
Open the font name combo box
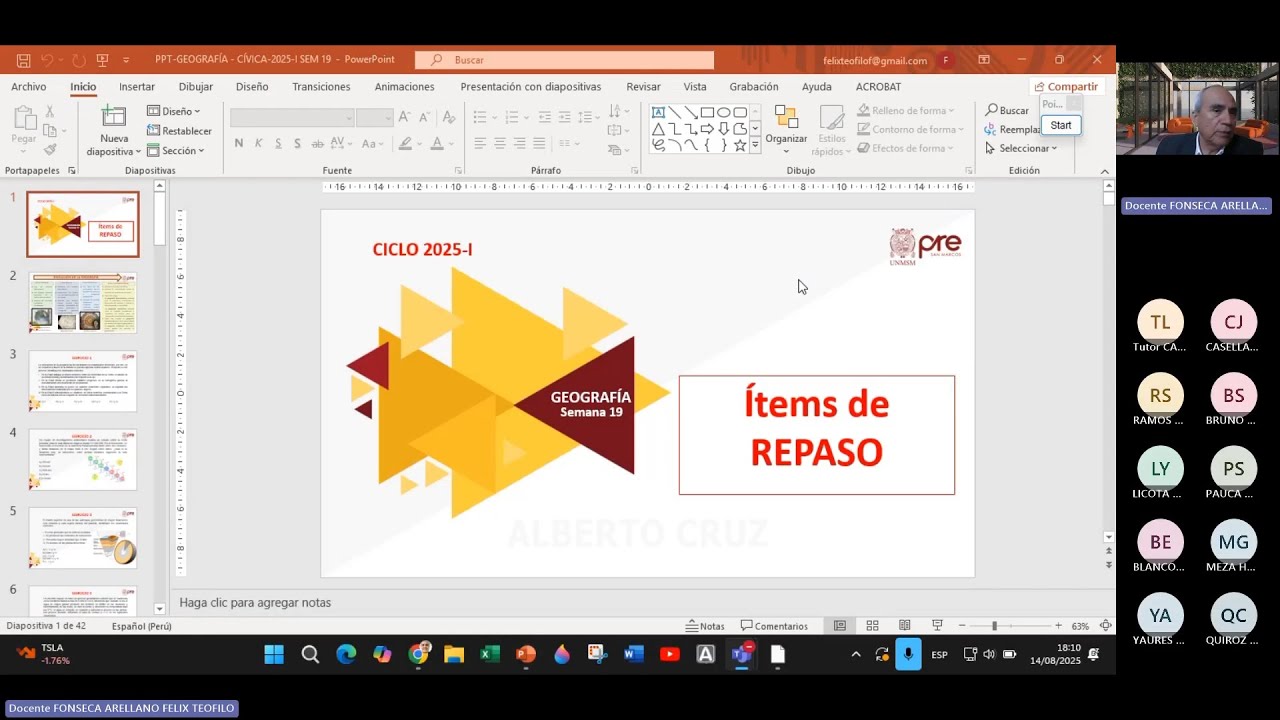pyautogui.click(x=292, y=118)
